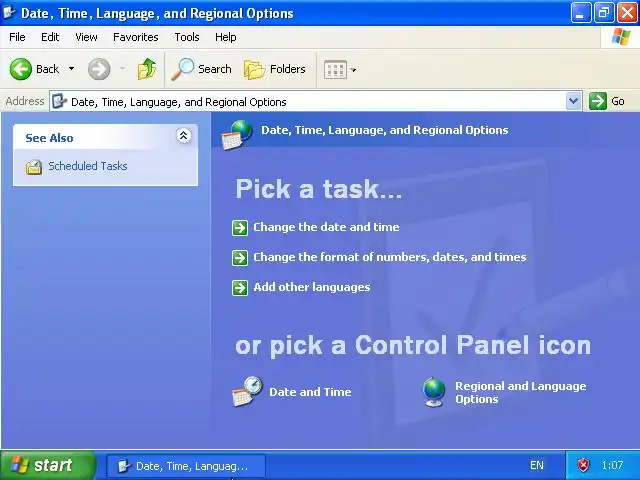
Task: Click Change the date and time
Action: click(x=326, y=227)
